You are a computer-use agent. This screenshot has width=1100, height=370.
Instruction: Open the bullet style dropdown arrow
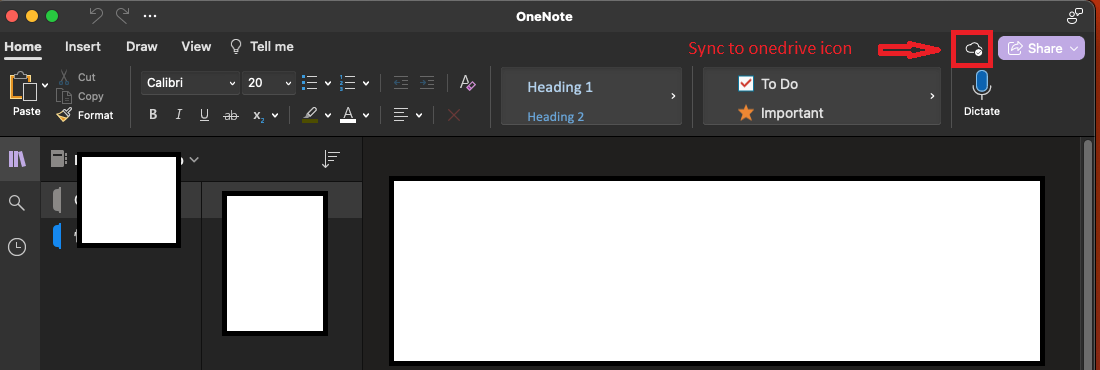328,84
